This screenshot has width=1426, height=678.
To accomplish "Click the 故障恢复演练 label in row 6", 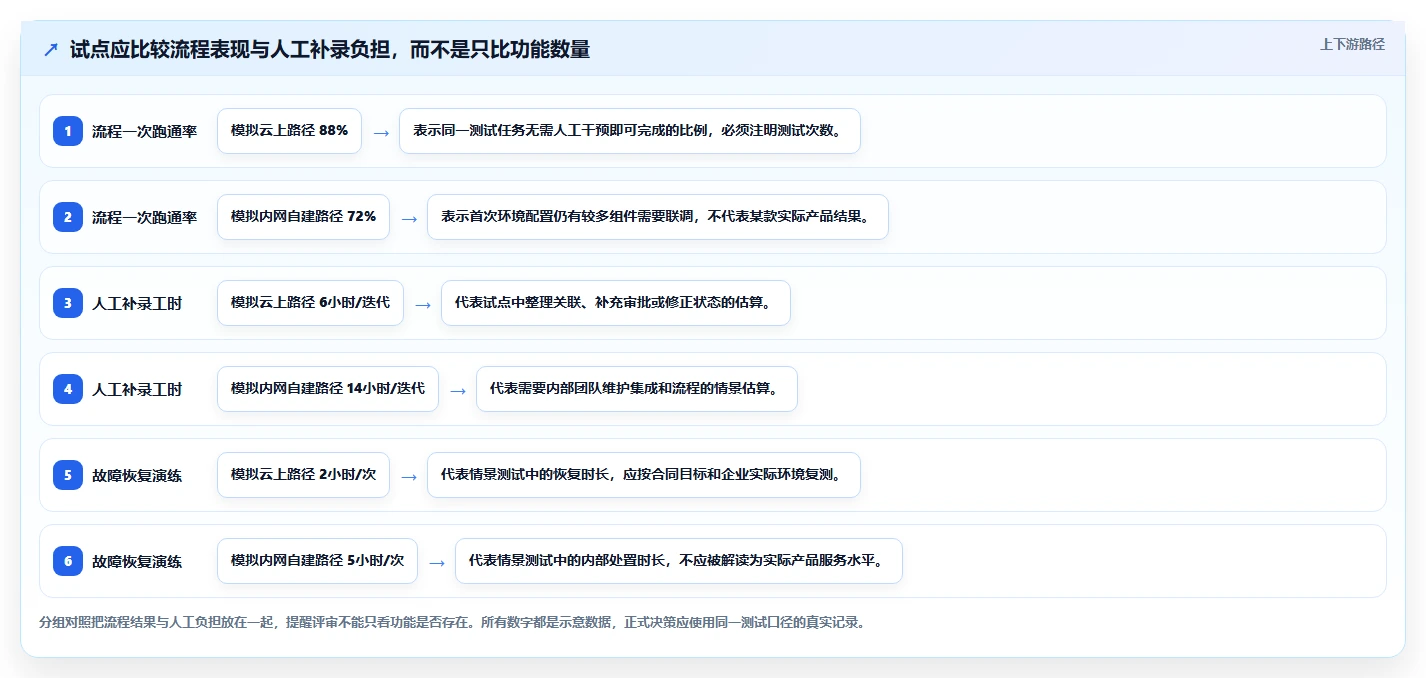I will pos(137,561).
